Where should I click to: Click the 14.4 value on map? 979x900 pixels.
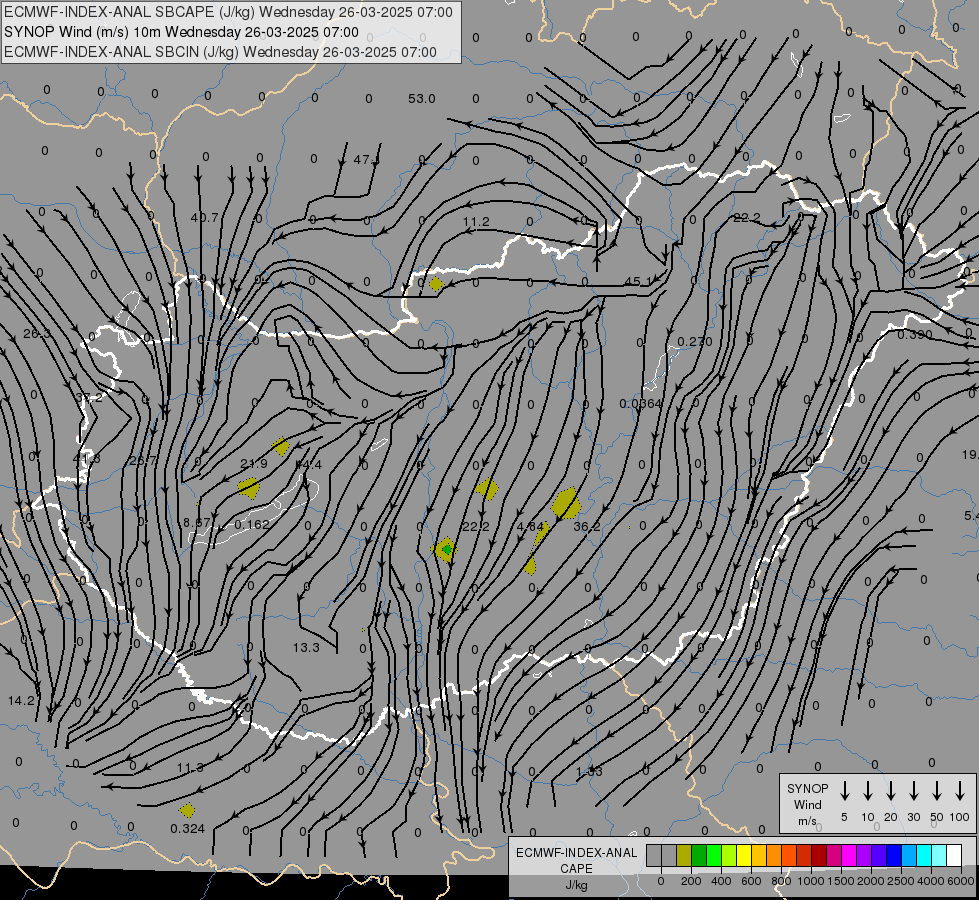(309, 464)
